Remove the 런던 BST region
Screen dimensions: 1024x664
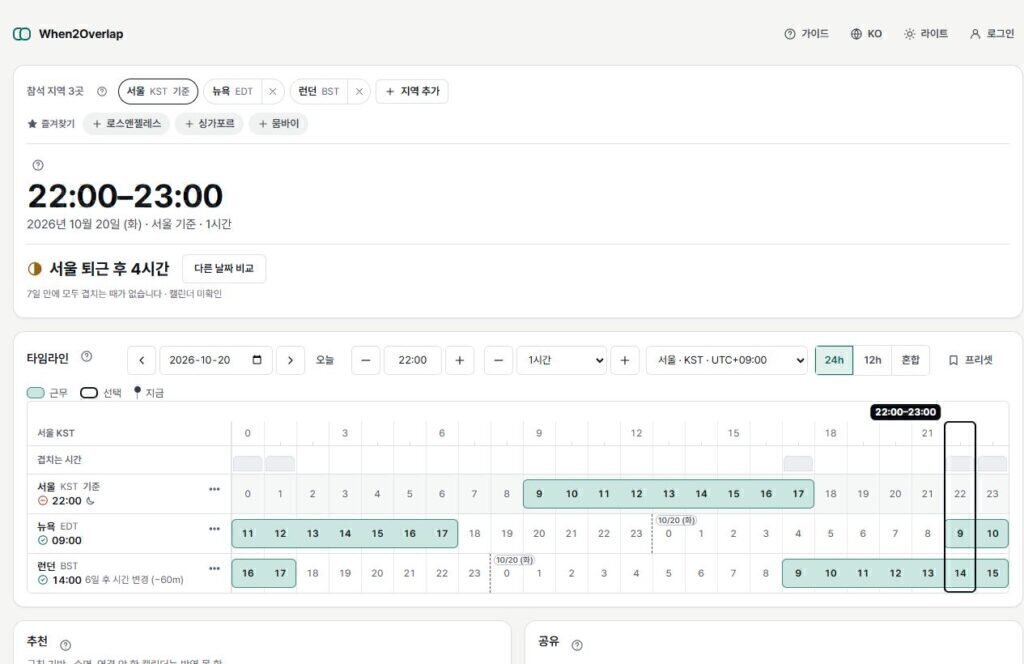pos(359,91)
